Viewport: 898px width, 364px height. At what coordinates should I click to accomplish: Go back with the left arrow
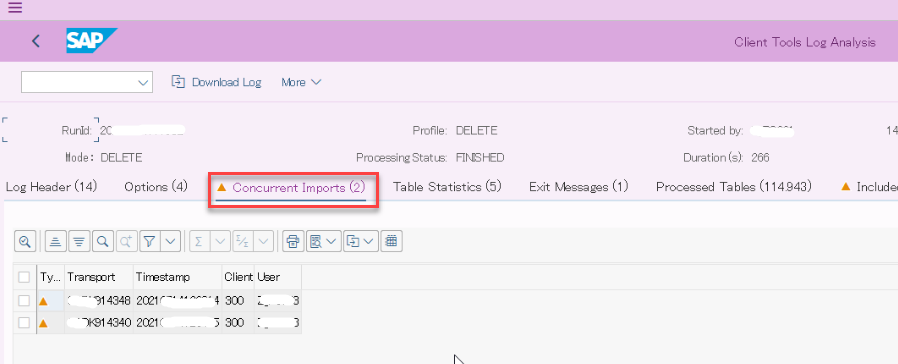[36, 41]
